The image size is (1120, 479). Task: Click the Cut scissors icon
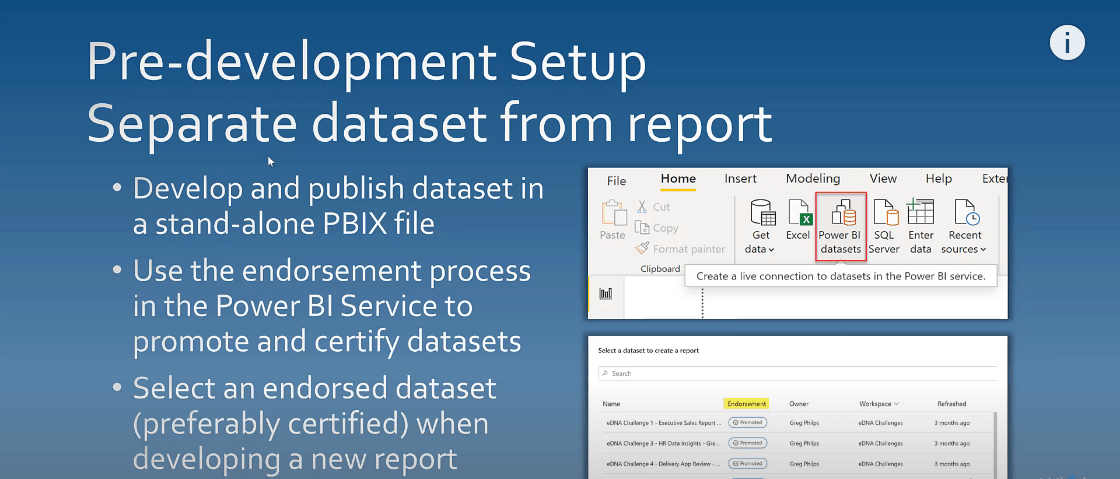[642, 207]
